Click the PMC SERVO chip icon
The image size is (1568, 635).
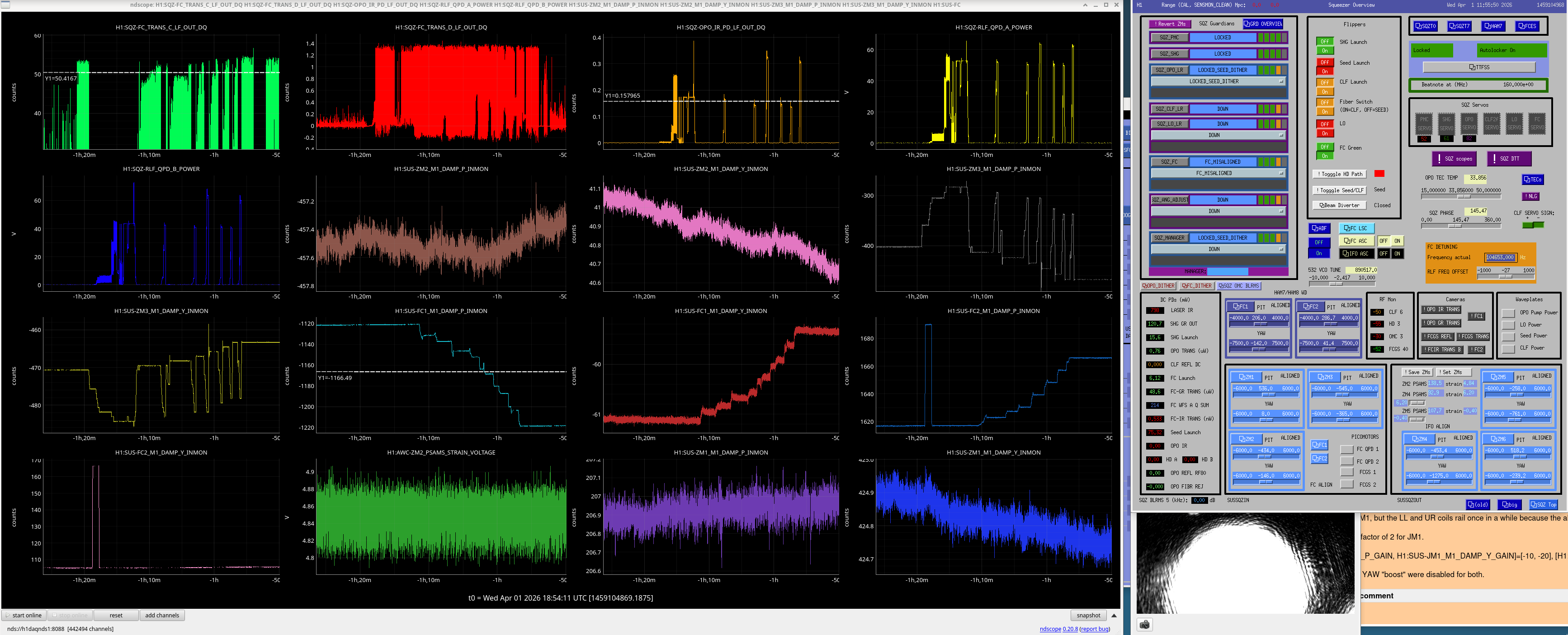click(x=1424, y=123)
